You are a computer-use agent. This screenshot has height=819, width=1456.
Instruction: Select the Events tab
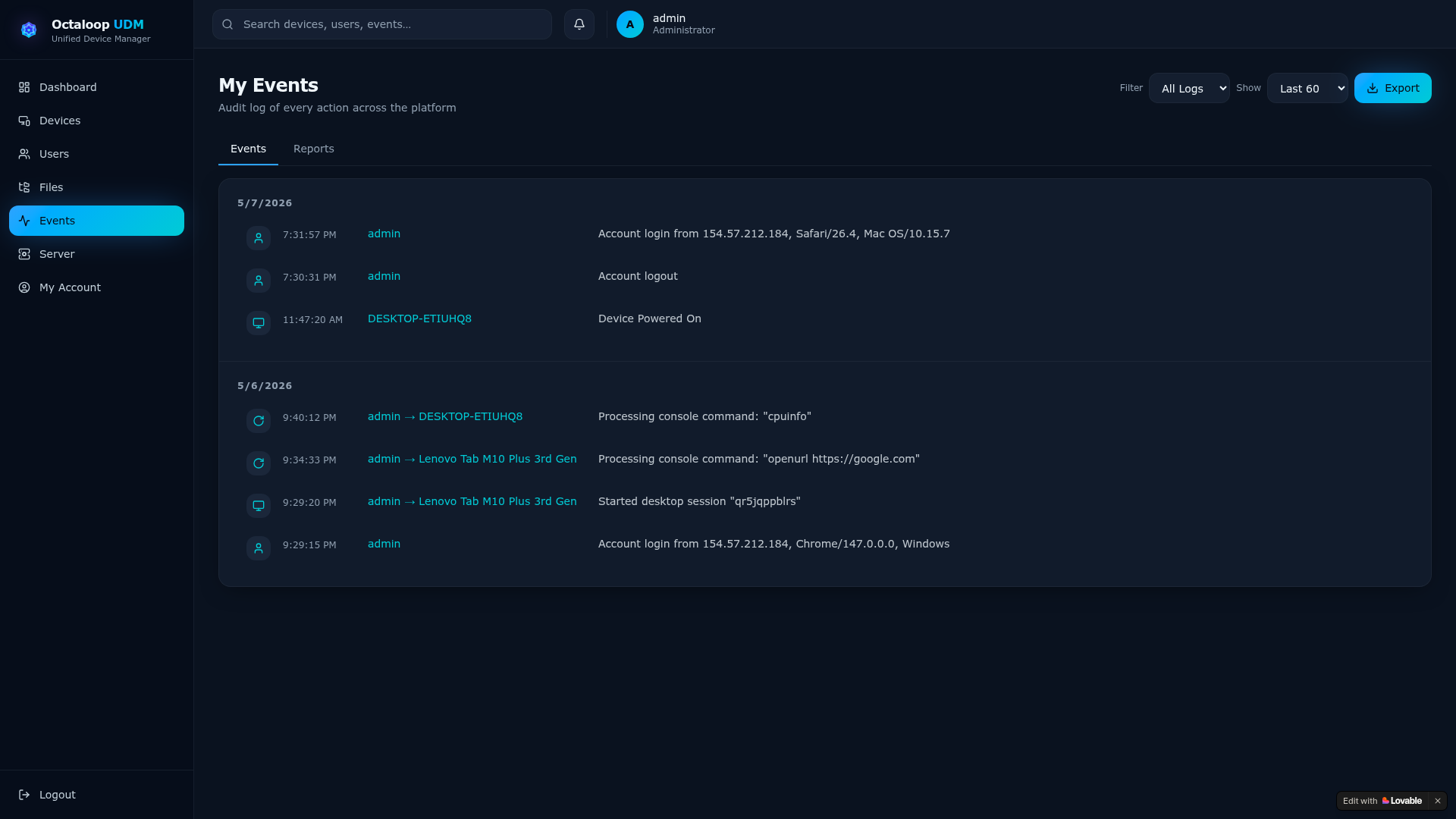point(248,149)
